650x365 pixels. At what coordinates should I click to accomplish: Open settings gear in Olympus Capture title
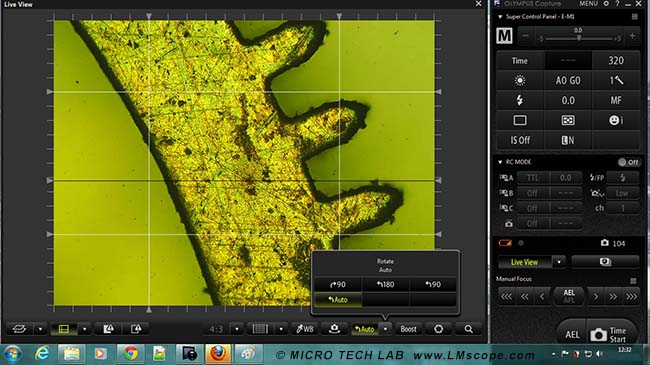[606, 3]
